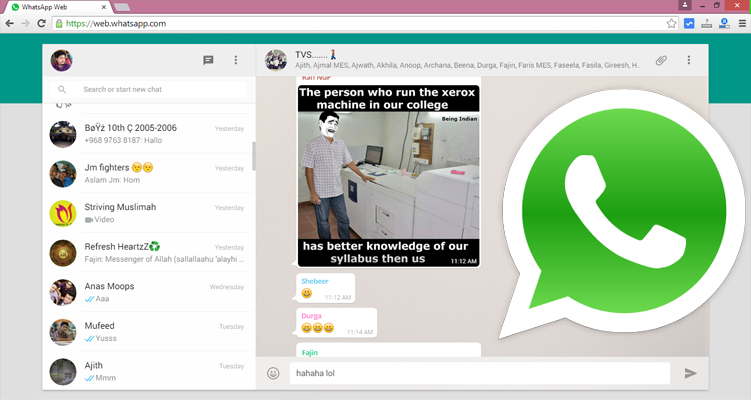This screenshot has height=400, width=751.
Task: Attach a file with paperclip icon
Action: (661, 60)
